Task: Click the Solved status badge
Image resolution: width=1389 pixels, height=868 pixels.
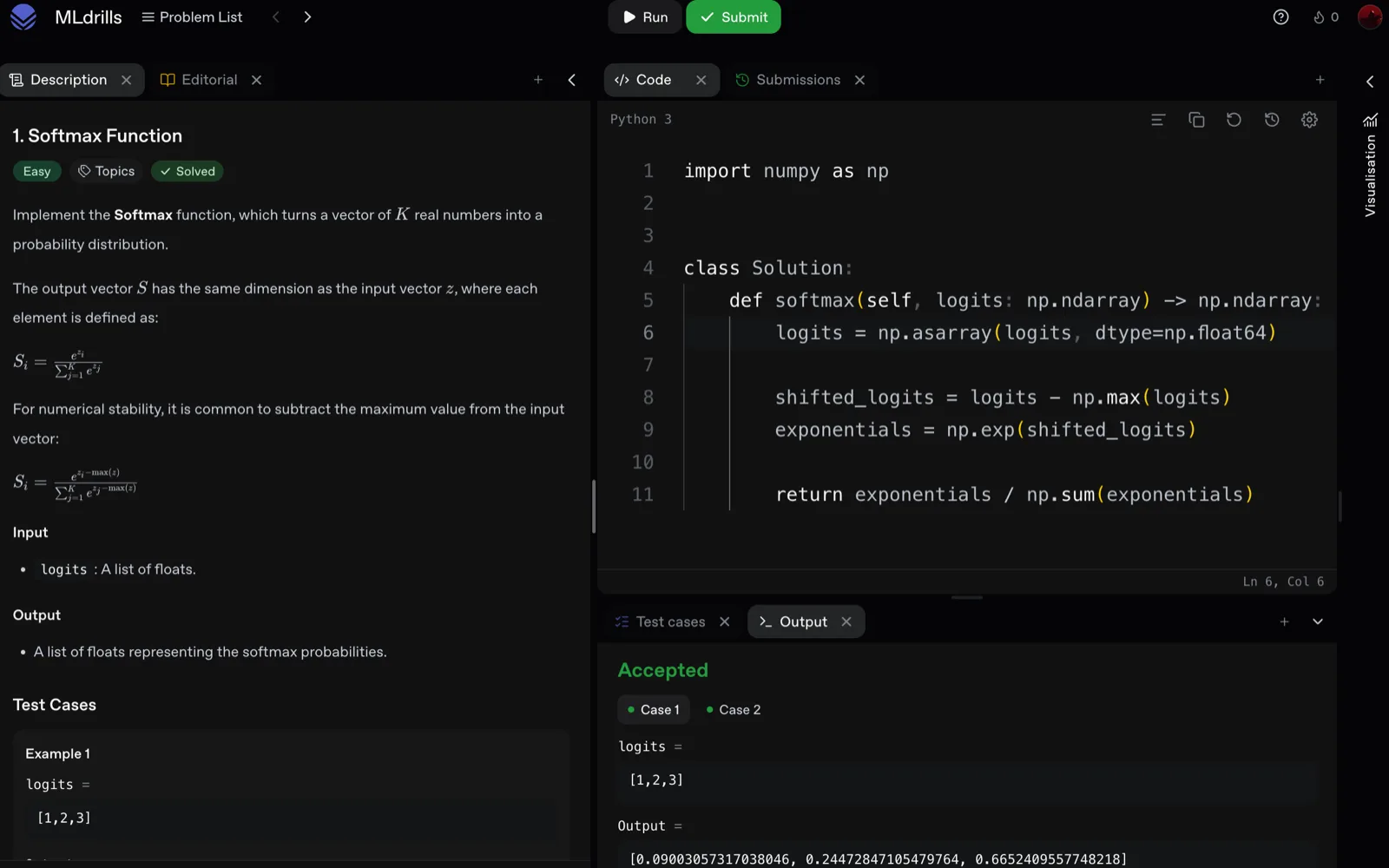Action: pyautogui.click(x=188, y=171)
